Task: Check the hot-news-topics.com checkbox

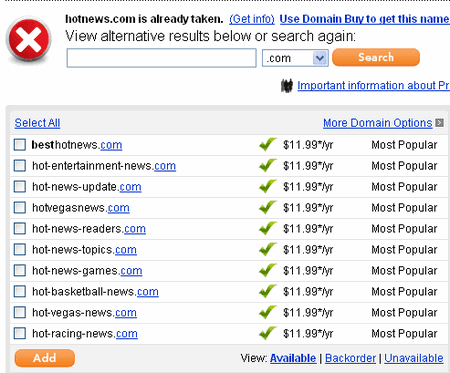Action: tap(20, 249)
